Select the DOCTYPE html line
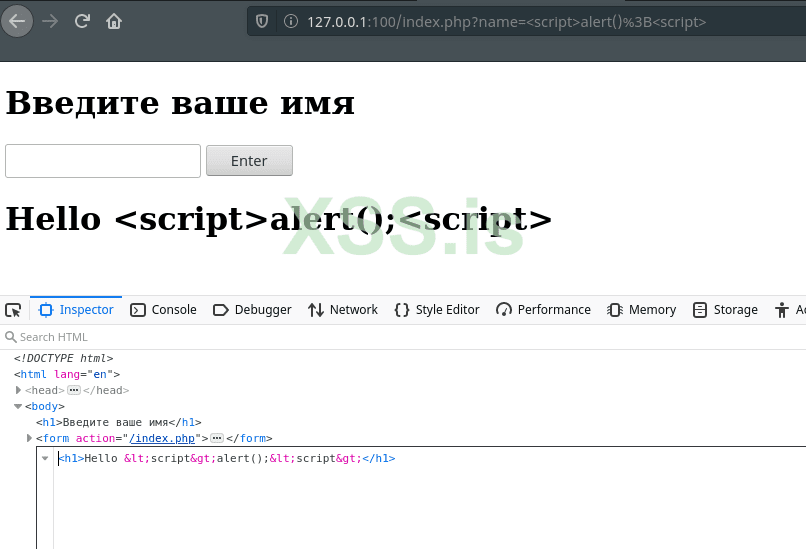This screenshot has height=549, width=806. 64,358
